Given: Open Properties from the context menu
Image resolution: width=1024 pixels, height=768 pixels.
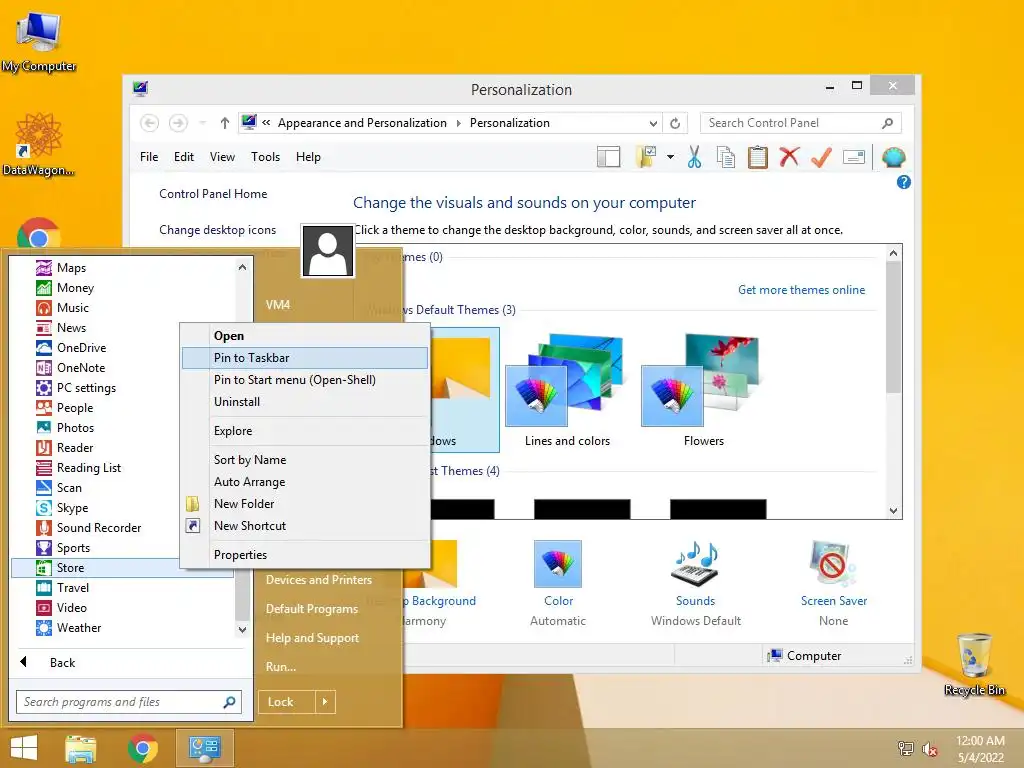Looking at the screenshot, I should tap(304, 554).
